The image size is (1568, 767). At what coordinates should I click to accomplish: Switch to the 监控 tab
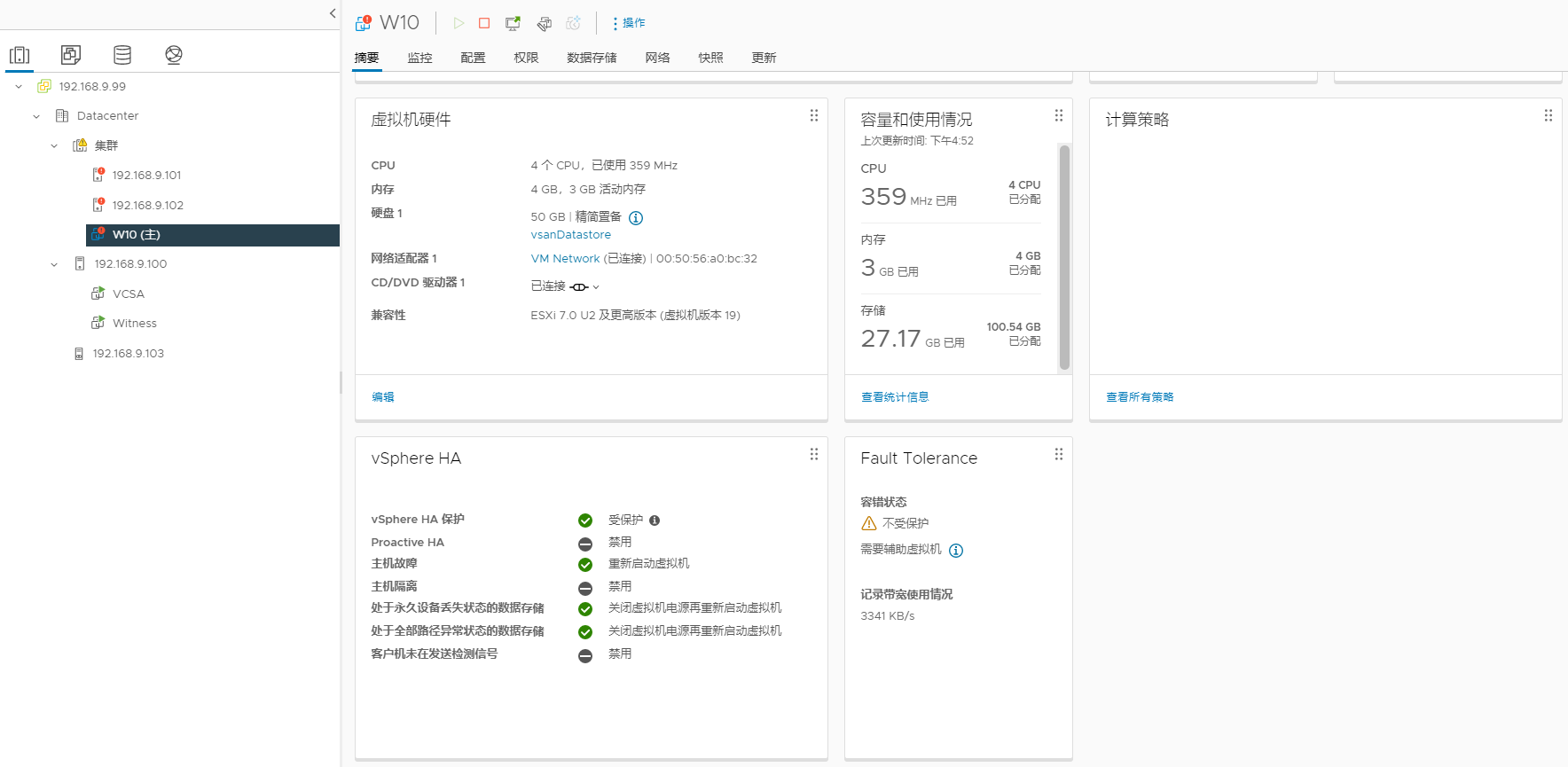coord(419,58)
